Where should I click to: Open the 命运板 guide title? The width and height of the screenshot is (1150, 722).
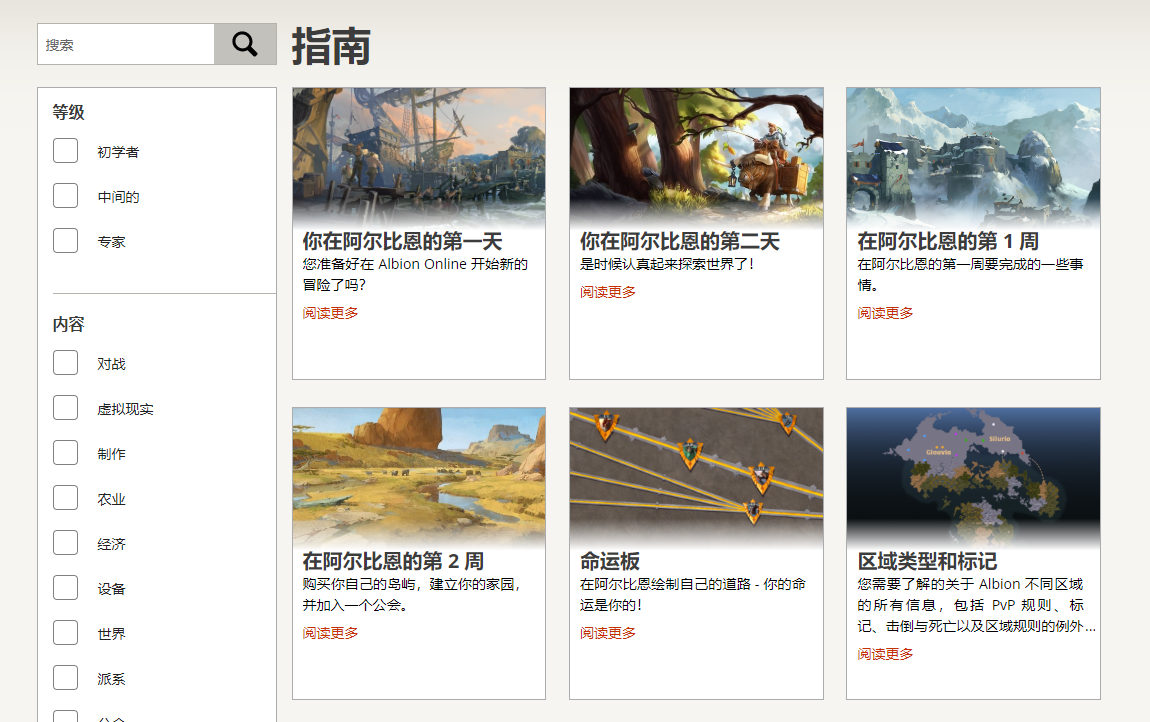coord(609,561)
